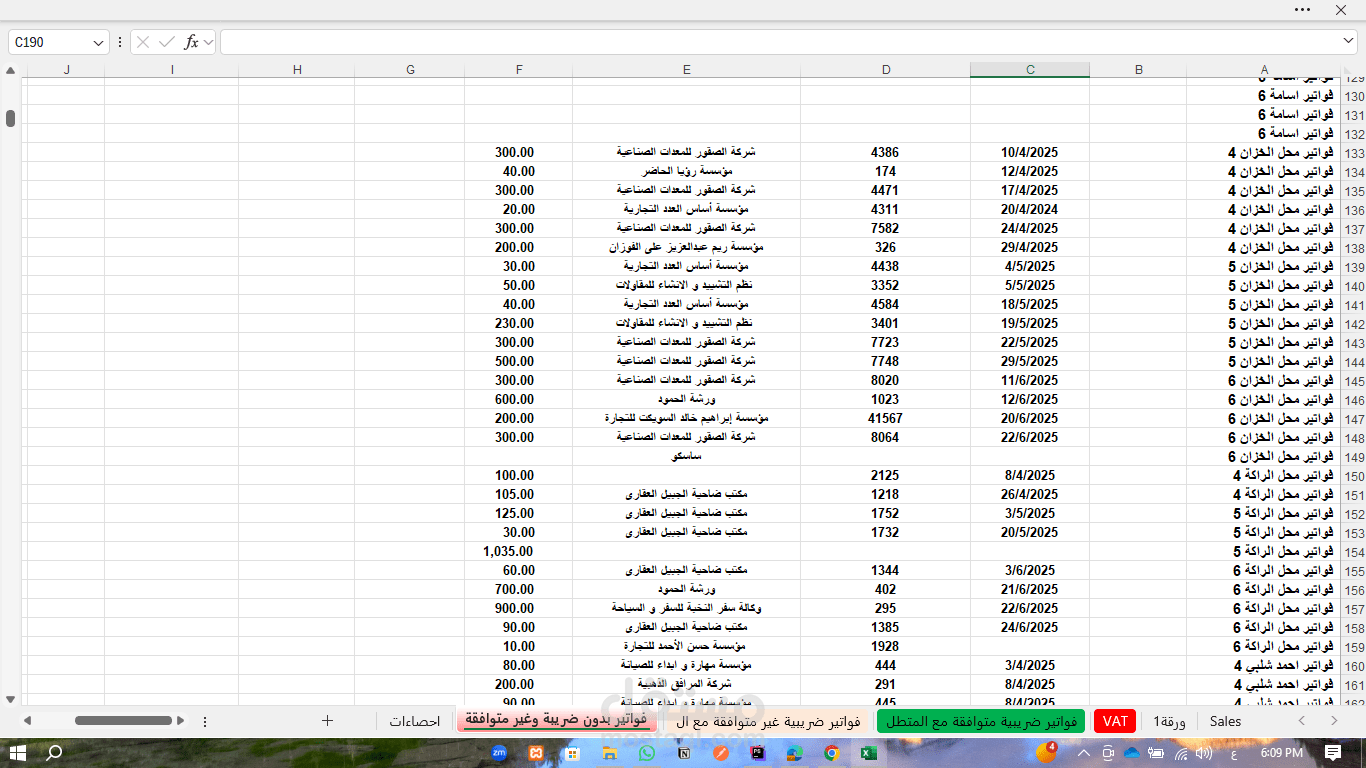Open the fx function dropdown chevron
This screenshot has width=1366, height=768.
pyautogui.click(x=207, y=42)
